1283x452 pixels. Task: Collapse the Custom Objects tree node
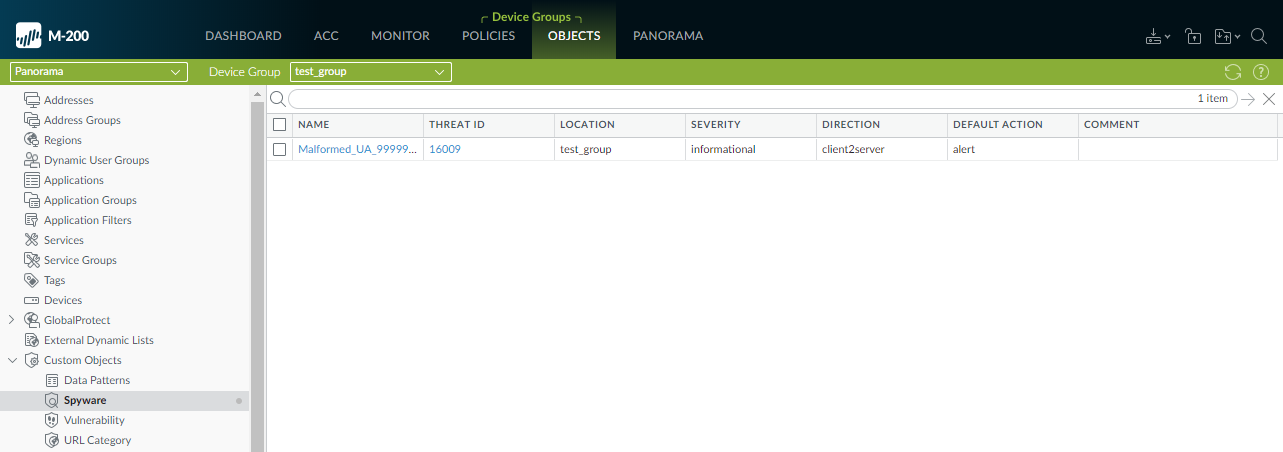coord(11,360)
